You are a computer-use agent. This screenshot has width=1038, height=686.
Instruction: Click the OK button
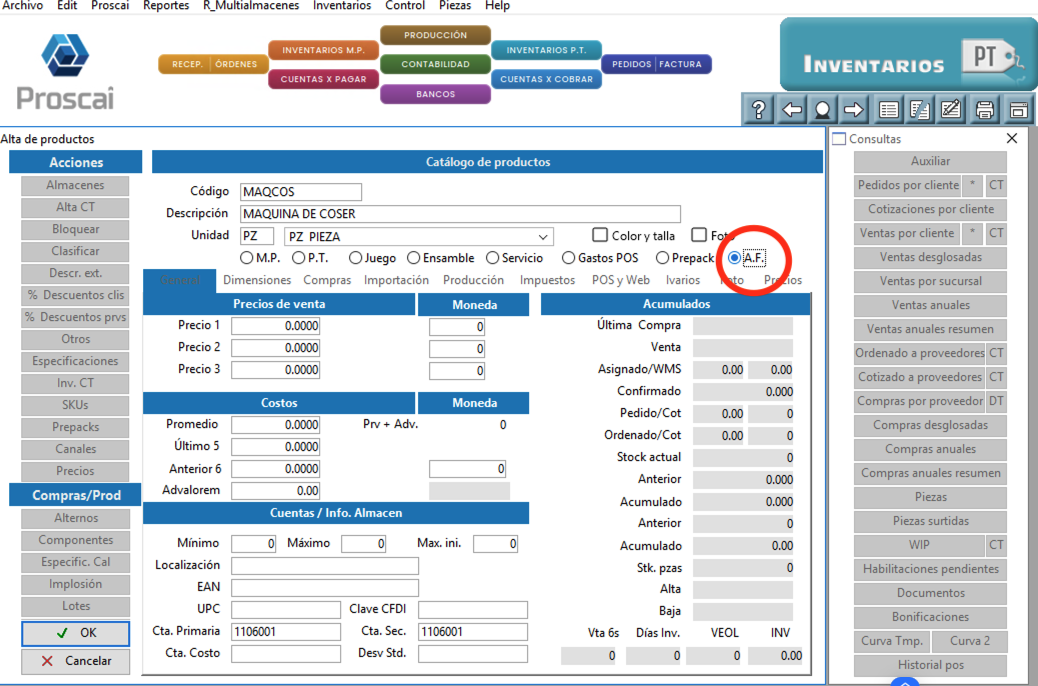pyautogui.click(x=75, y=633)
